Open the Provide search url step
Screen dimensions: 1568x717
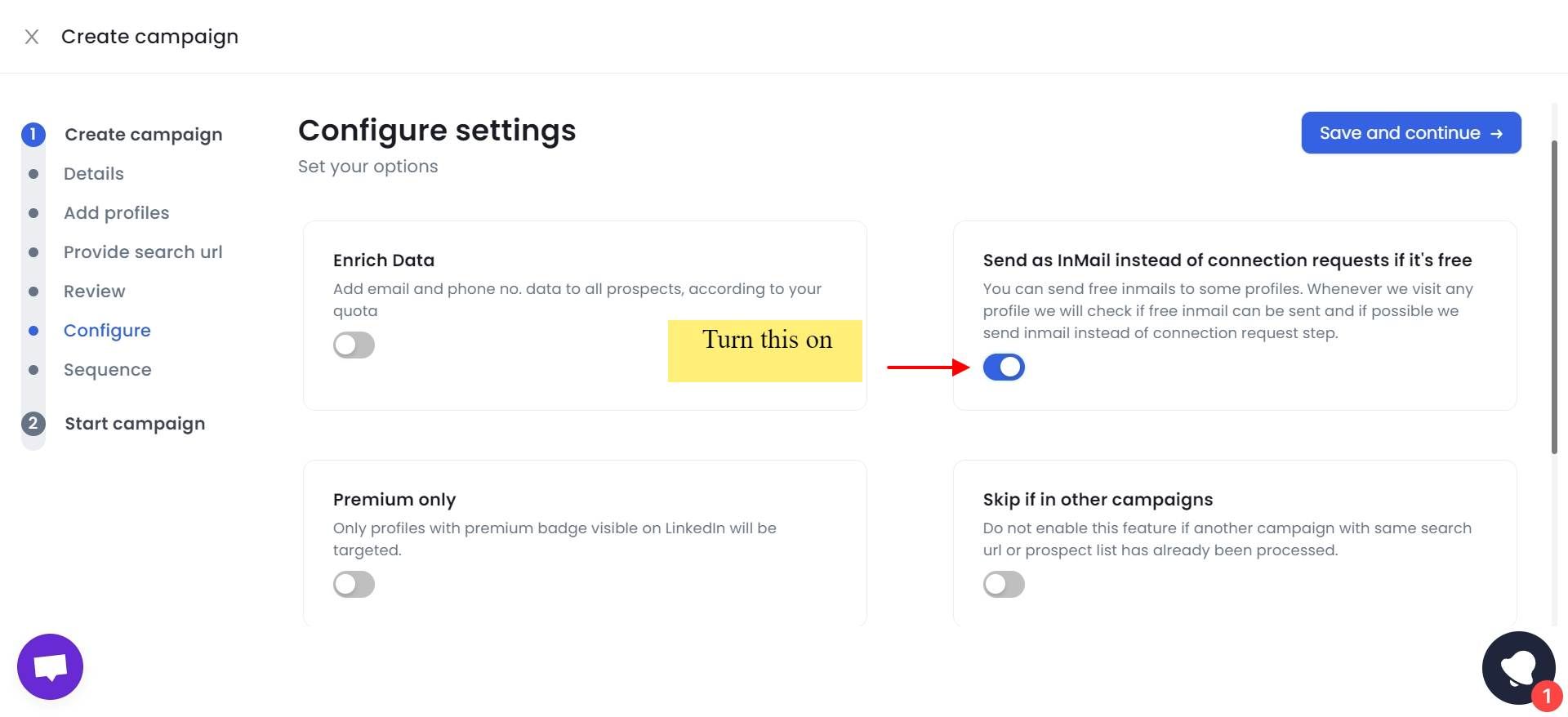click(x=143, y=252)
